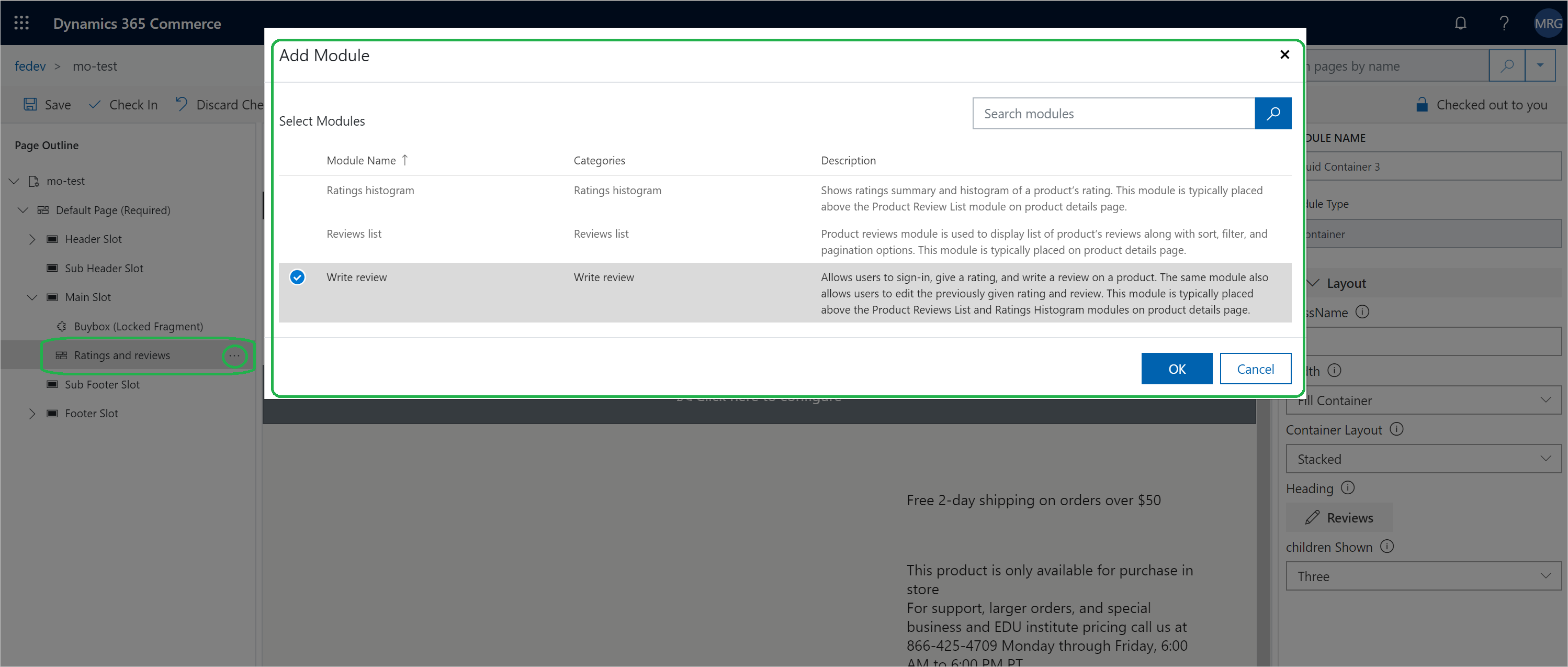Screen dimensions: 1568x667
Task: Click the apps grid icon top left
Action: coord(21,23)
